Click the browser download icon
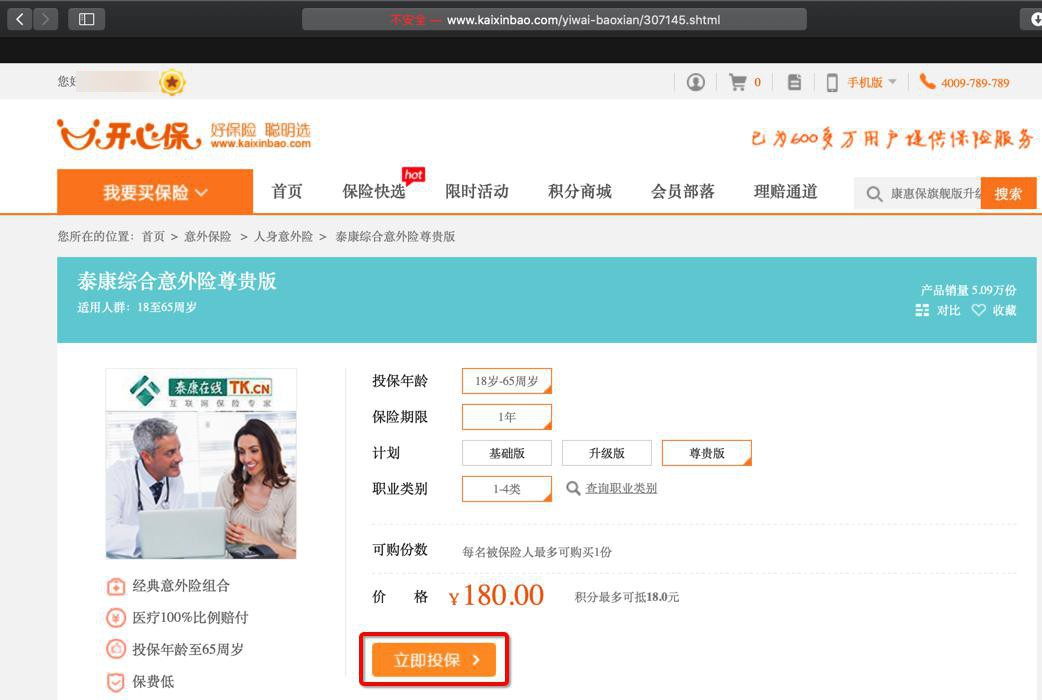 click(x=1033, y=19)
